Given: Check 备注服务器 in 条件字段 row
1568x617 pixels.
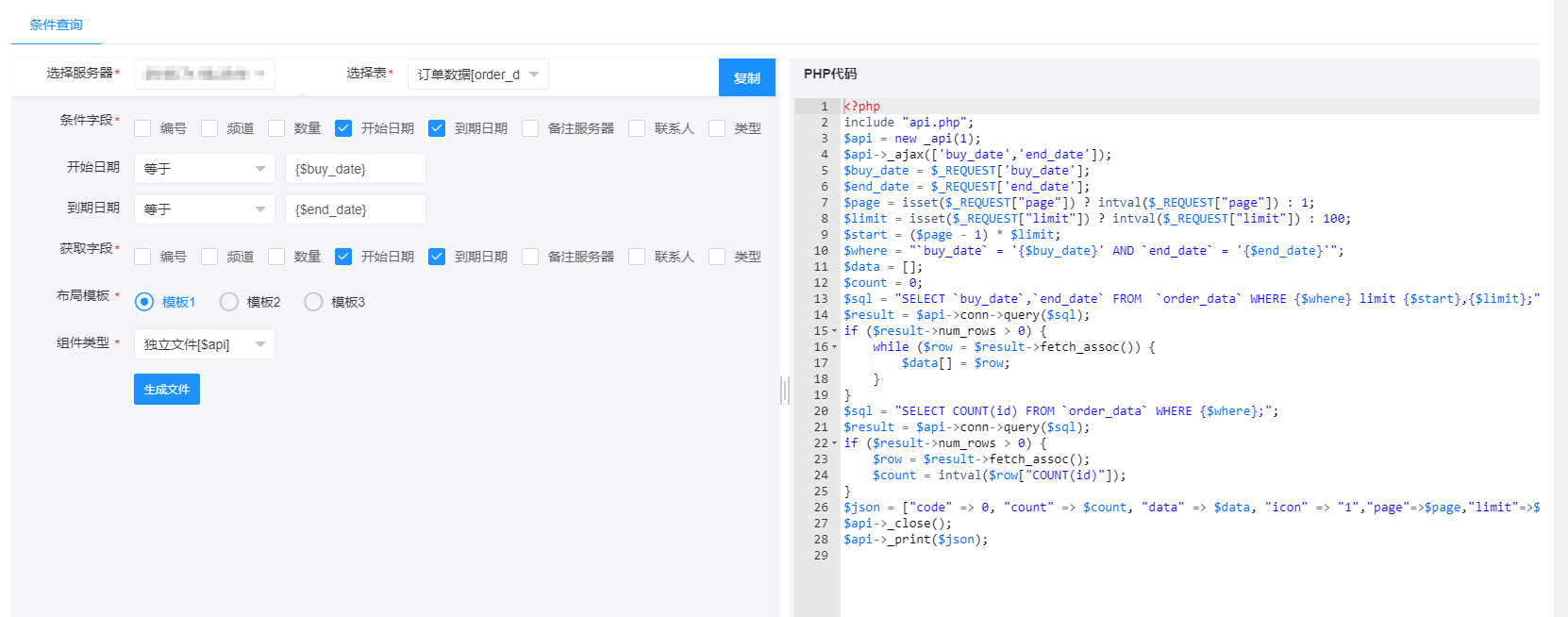Looking at the screenshot, I should coord(530,128).
